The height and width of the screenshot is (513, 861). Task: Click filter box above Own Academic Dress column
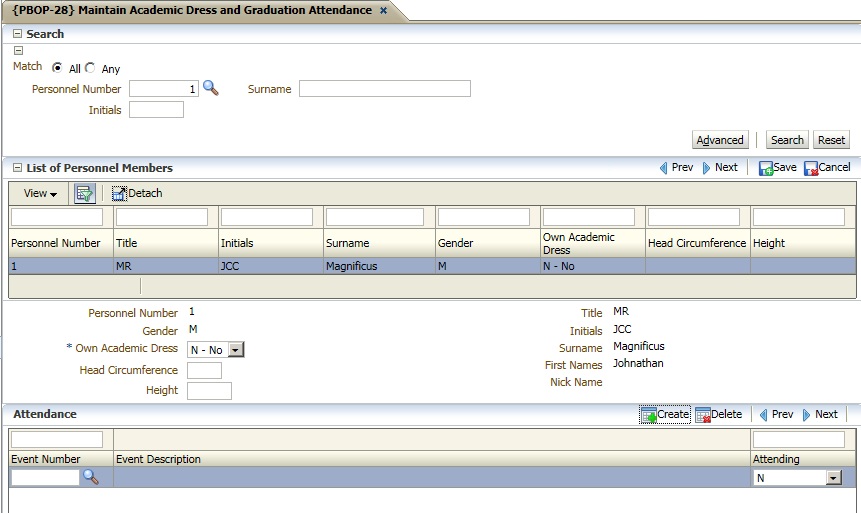coord(589,217)
